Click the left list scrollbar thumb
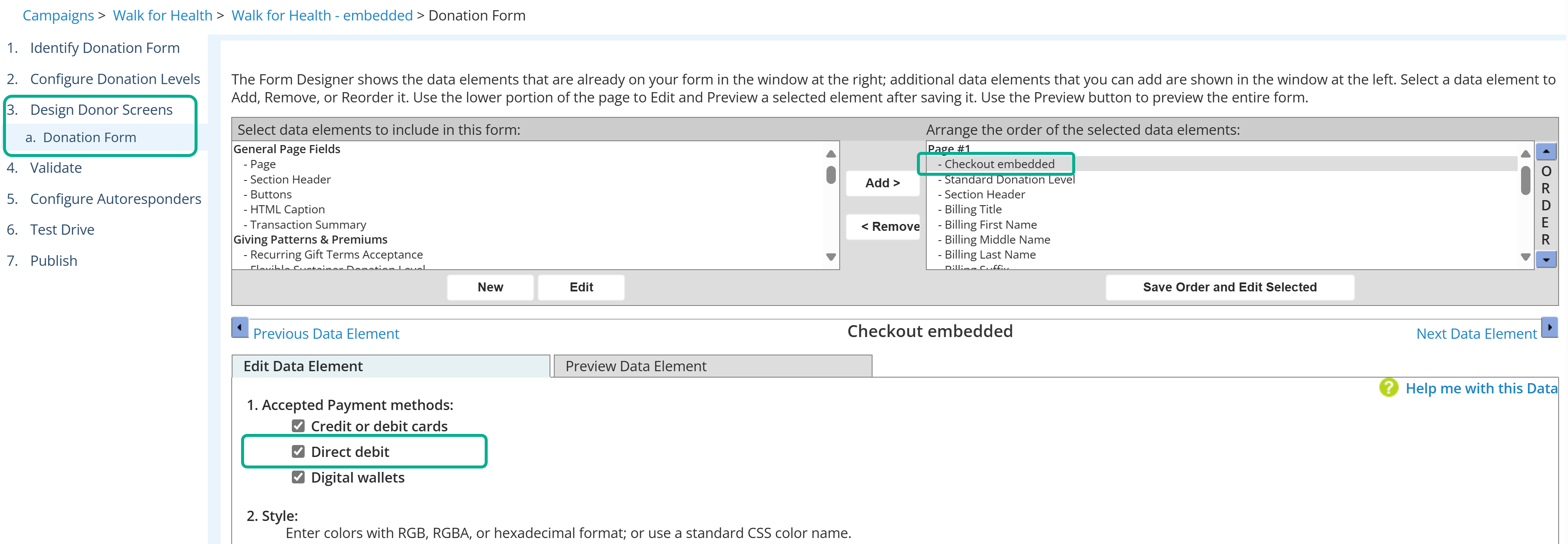The width and height of the screenshot is (1568, 544). [831, 175]
